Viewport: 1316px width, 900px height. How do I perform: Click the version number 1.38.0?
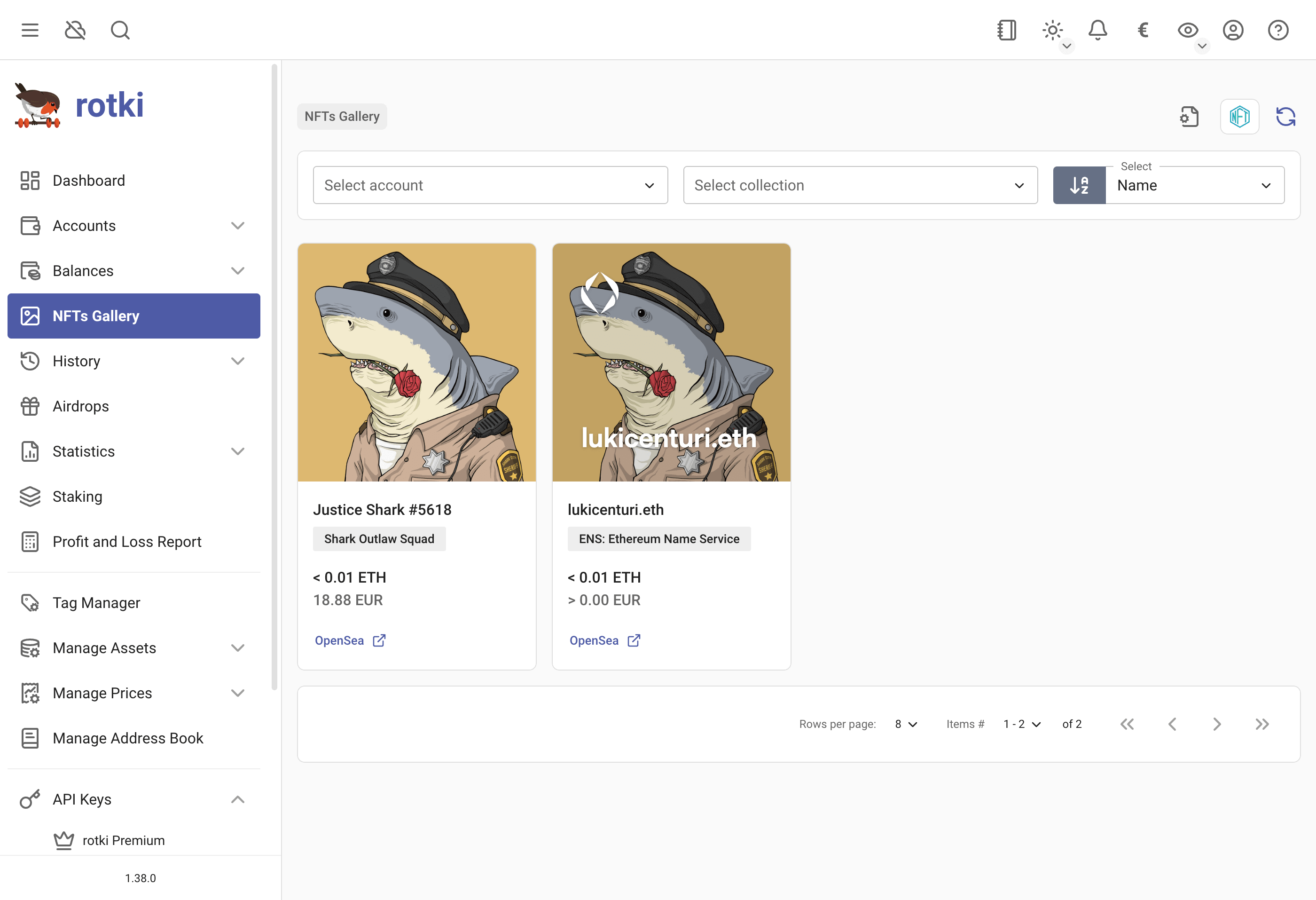[x=141, y=878]
